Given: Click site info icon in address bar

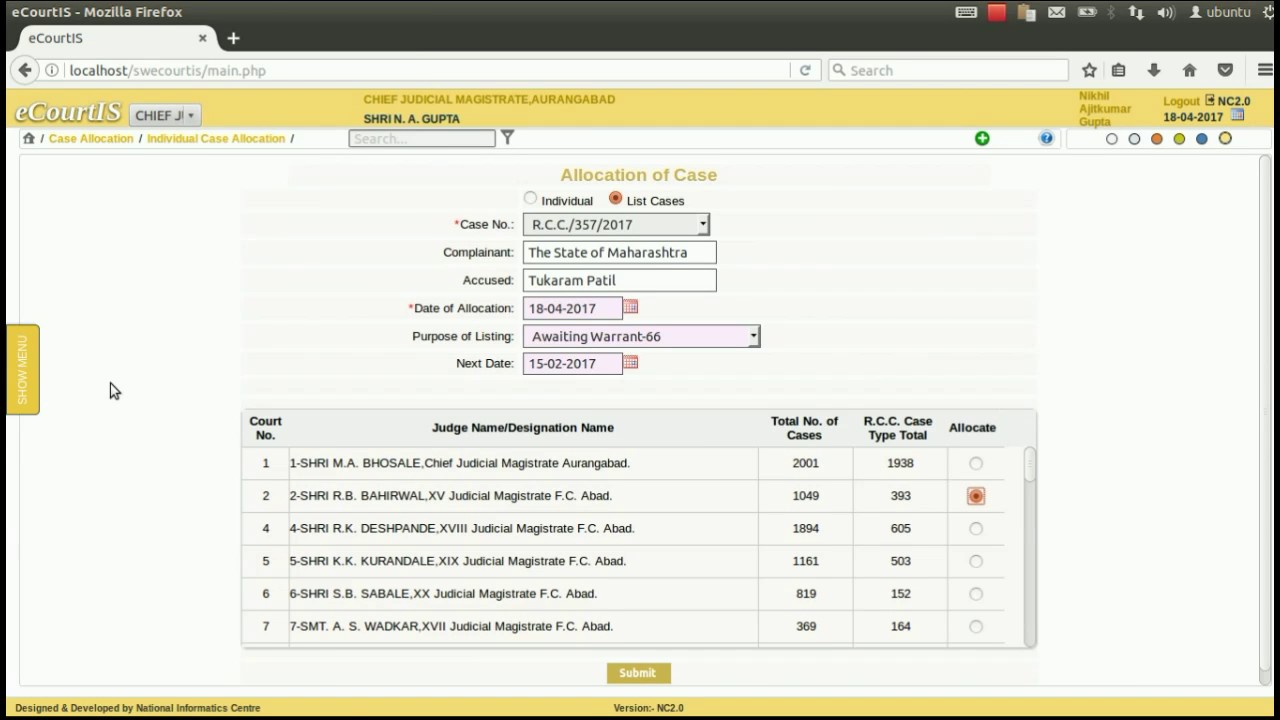Looking at the screenshot, I should point(52,70).
